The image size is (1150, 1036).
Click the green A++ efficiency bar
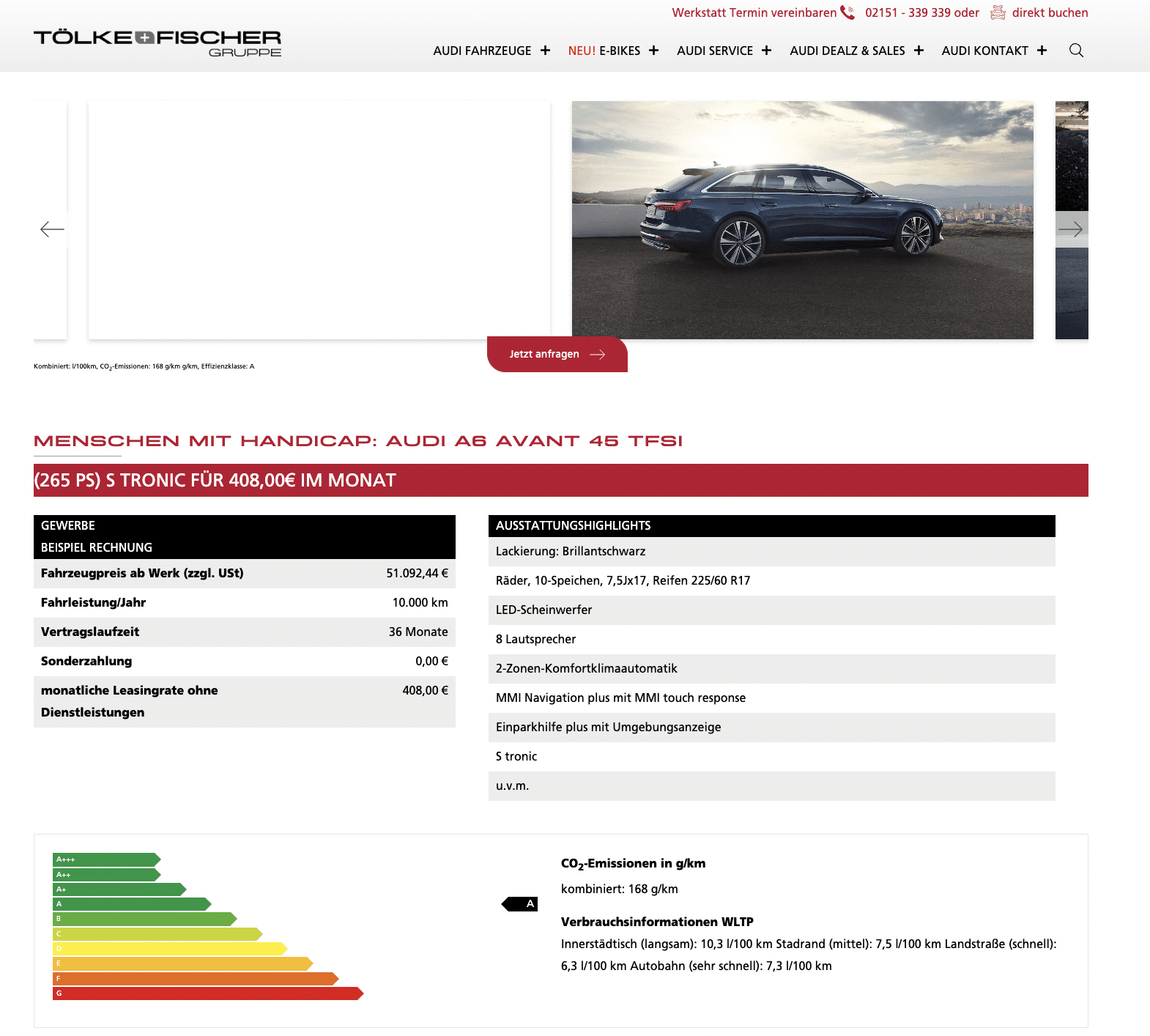click(106, 874)
